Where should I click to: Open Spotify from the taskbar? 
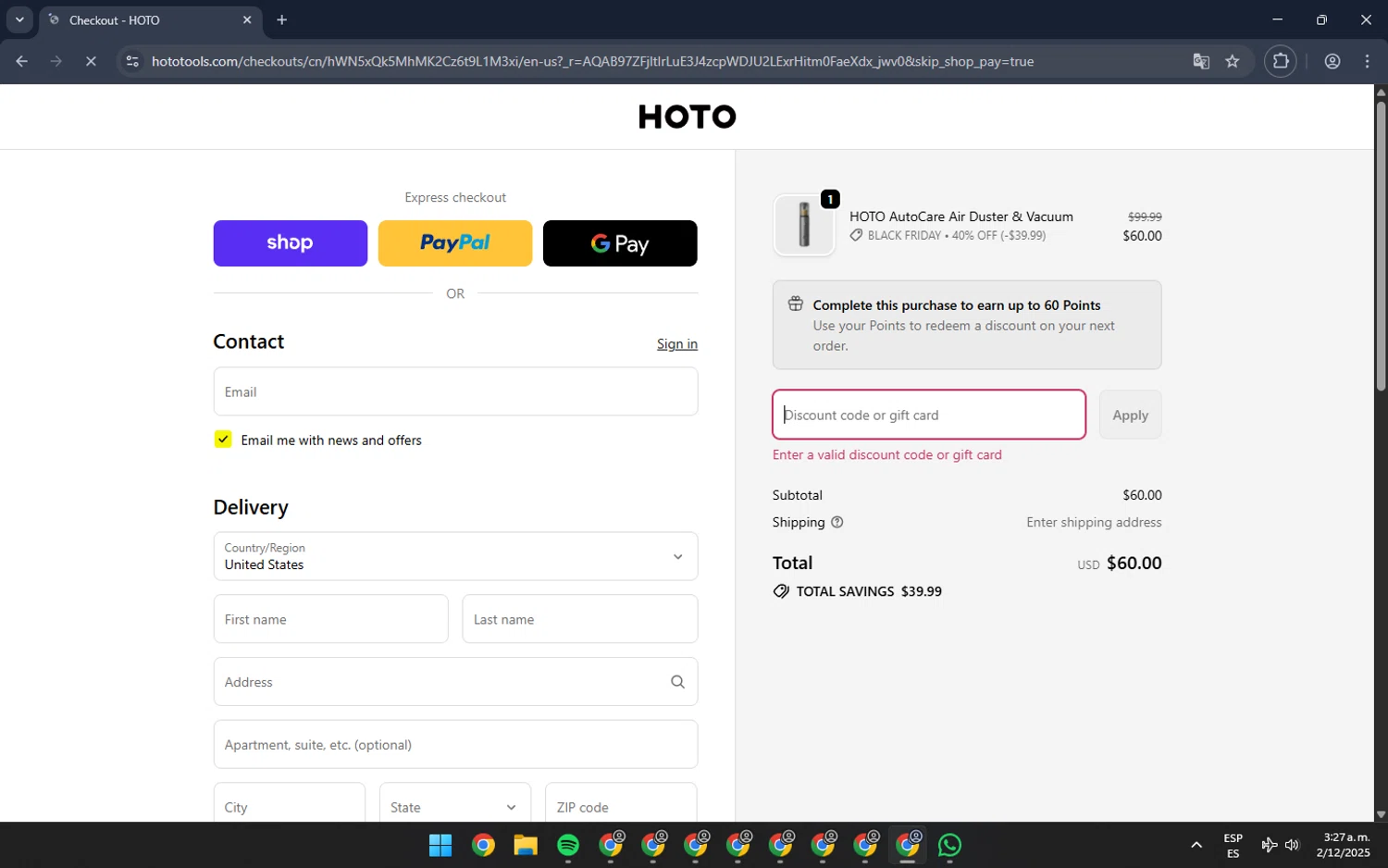pyautogui.click(x=568, y=845)
